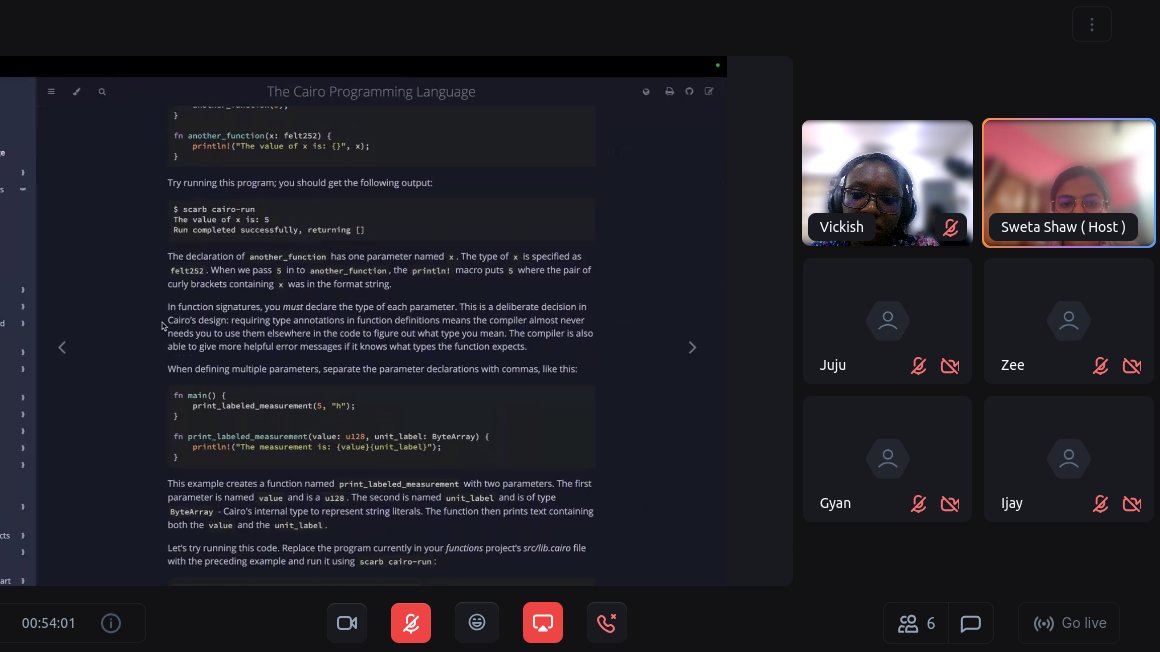Click the another_function code snippet at top
1160x652 pixels.
382,135
